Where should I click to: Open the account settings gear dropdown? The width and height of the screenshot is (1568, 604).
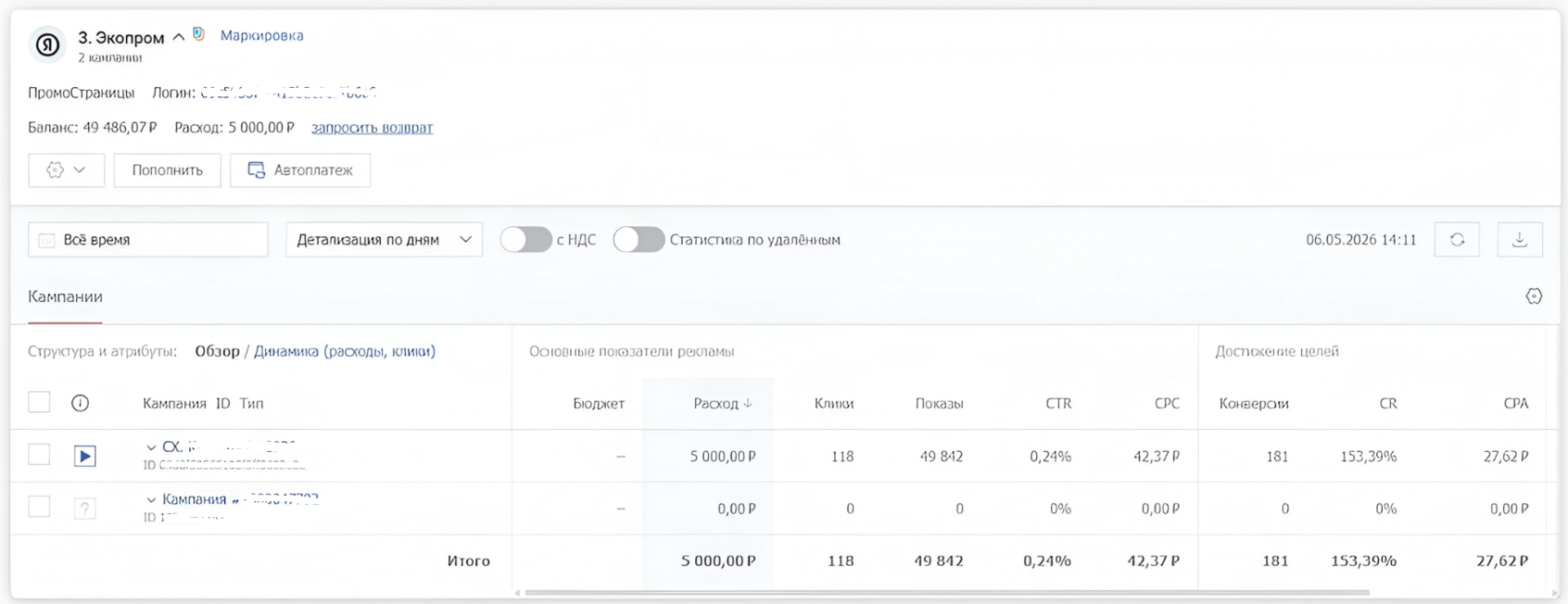coord(66,170)
